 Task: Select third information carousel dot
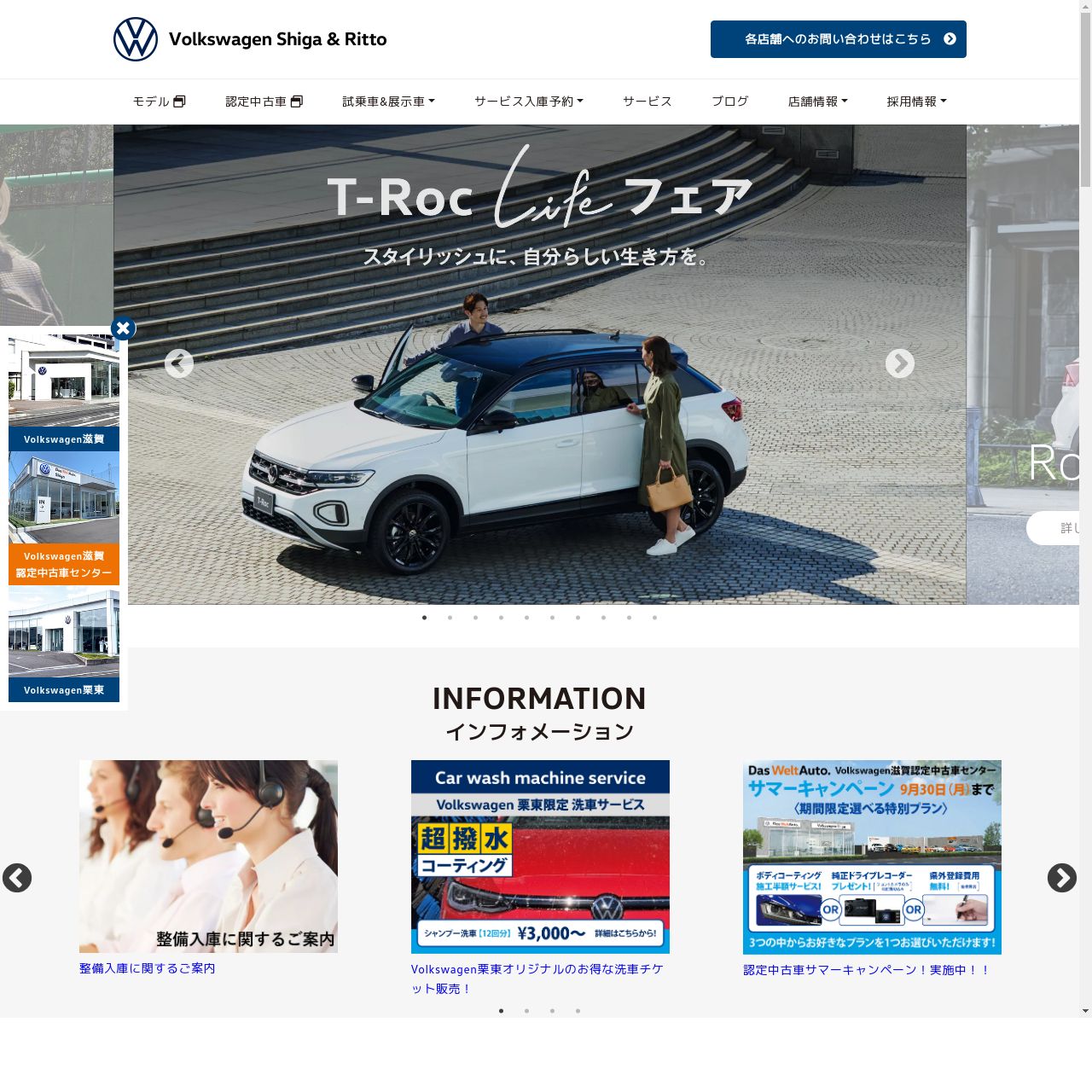[552, 1011]
